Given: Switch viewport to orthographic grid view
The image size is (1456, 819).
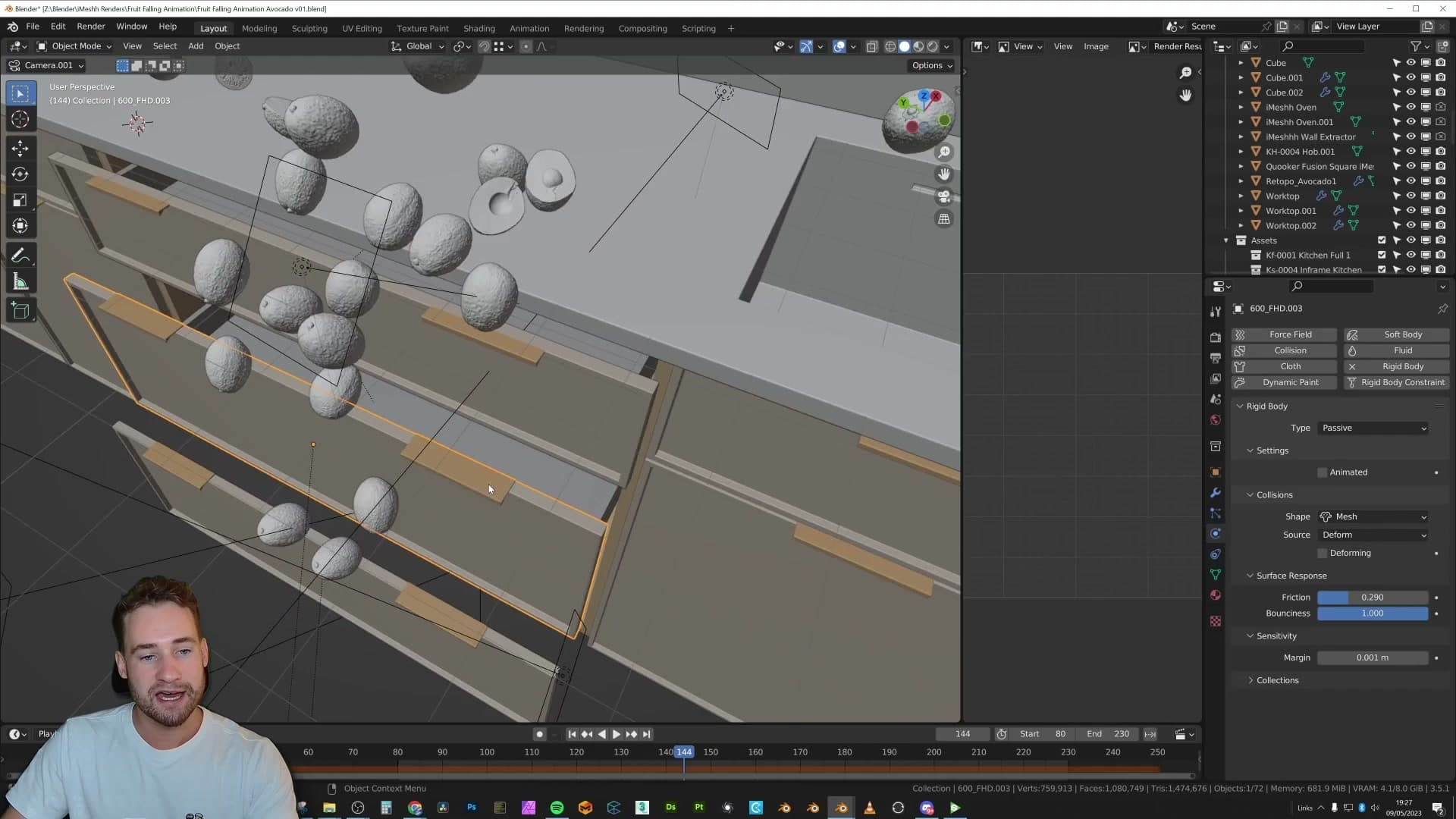Looking at the screenshot, I should pos(944,219).
